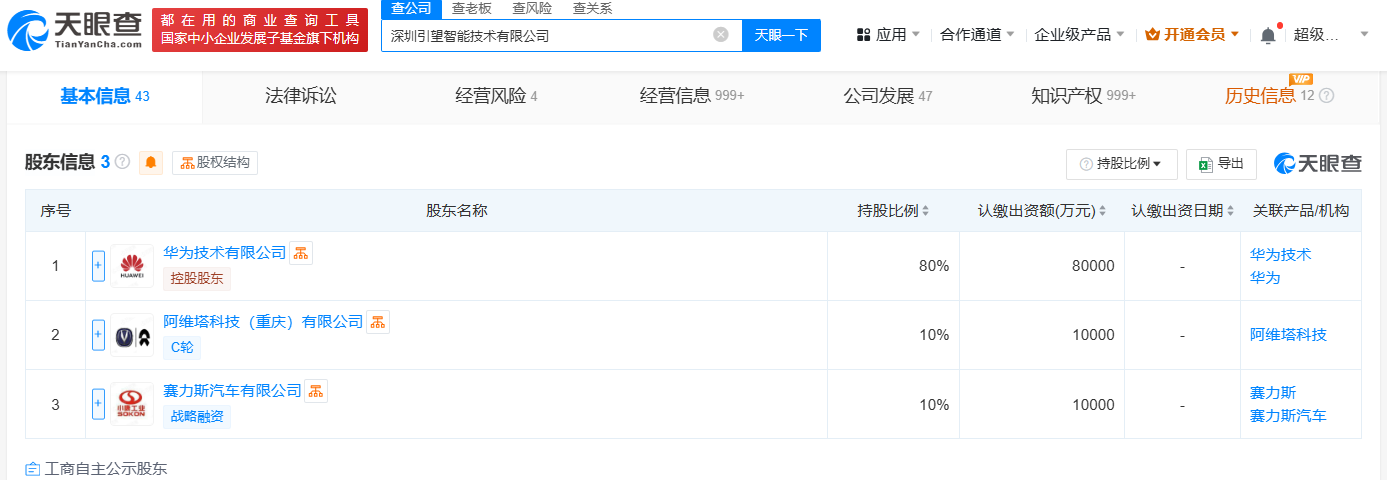Image resolution: width=1387 pixels, height=480 pixels.
Task: Sort by 认缴出资日期 column arrows
Action: tap(1230, 211)
